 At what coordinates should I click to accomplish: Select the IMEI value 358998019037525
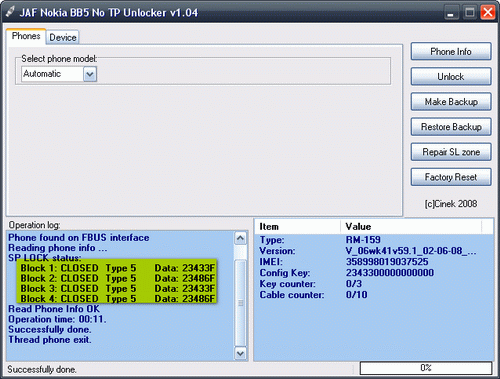point(387,262)
